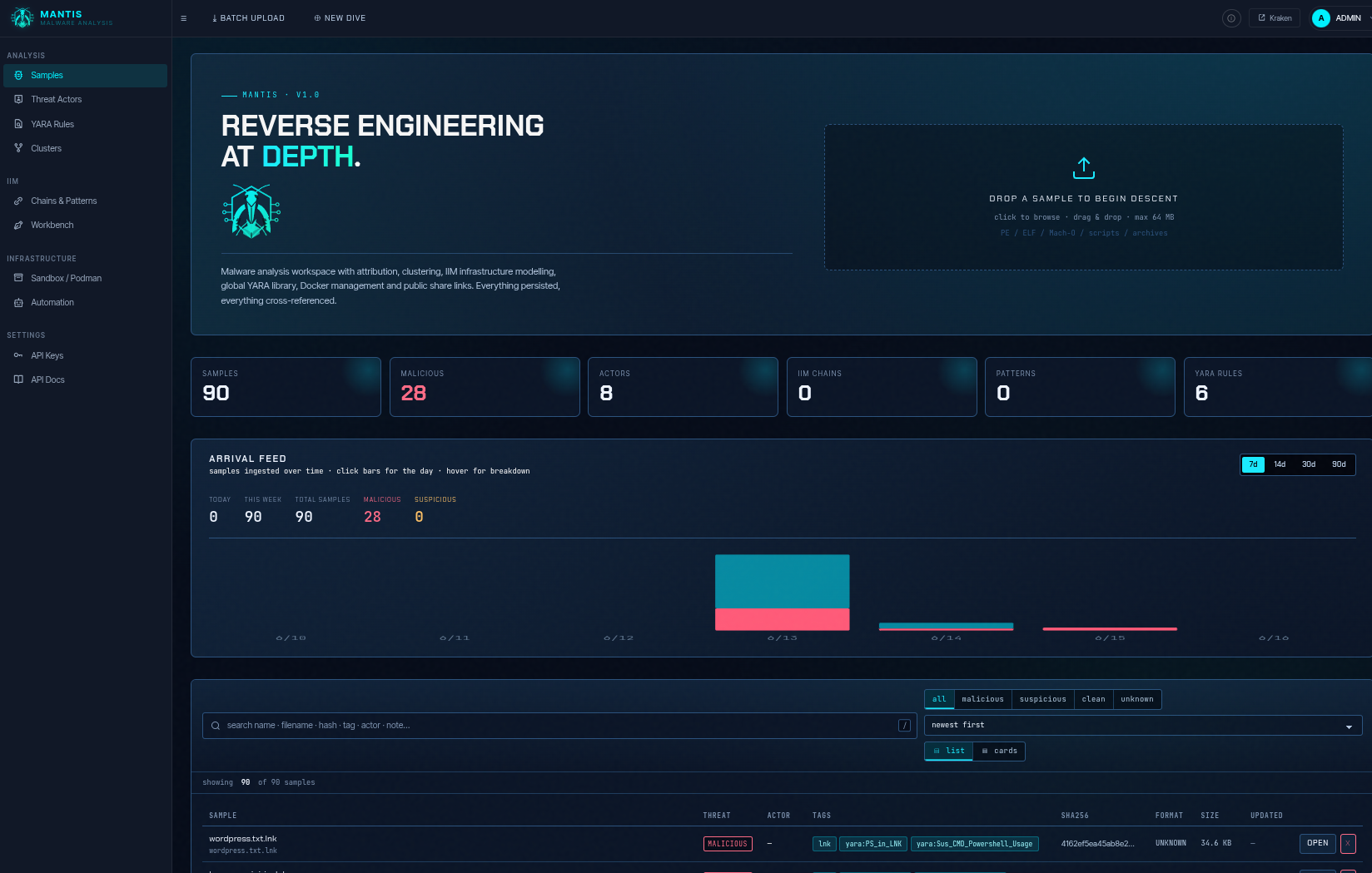The image size is (1372, 873).
Task: Click the Mantis logo in the sidebar header
Action: 22,17
